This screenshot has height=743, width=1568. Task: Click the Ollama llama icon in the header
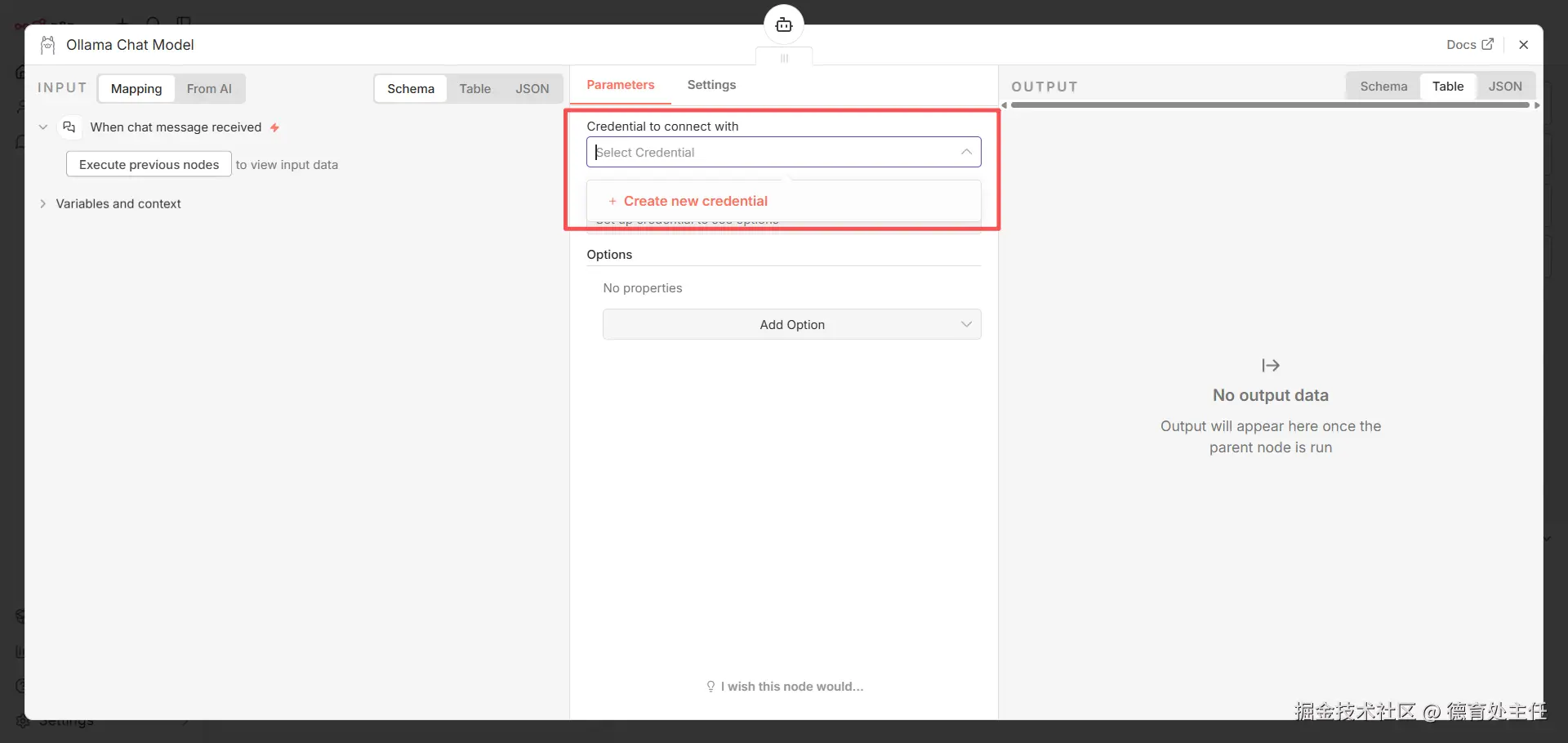(x=48, y=45)
